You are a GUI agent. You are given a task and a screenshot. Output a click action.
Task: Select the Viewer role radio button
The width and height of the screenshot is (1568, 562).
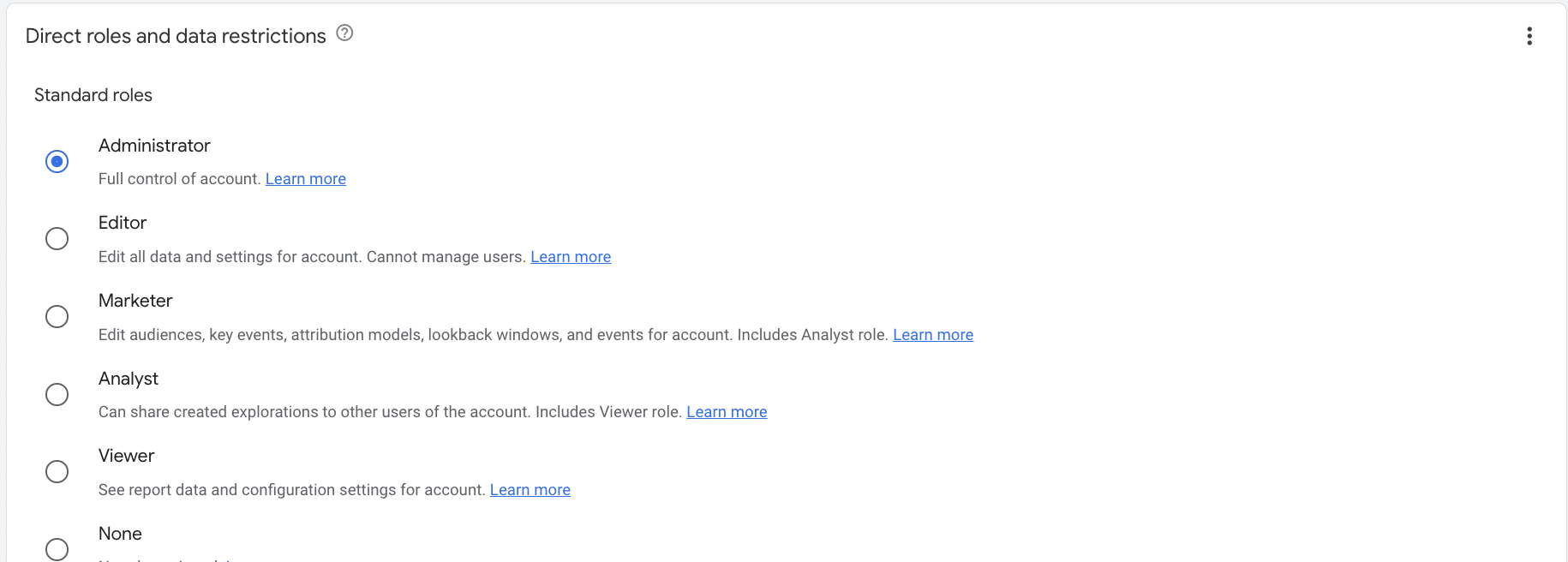point(57,471)
